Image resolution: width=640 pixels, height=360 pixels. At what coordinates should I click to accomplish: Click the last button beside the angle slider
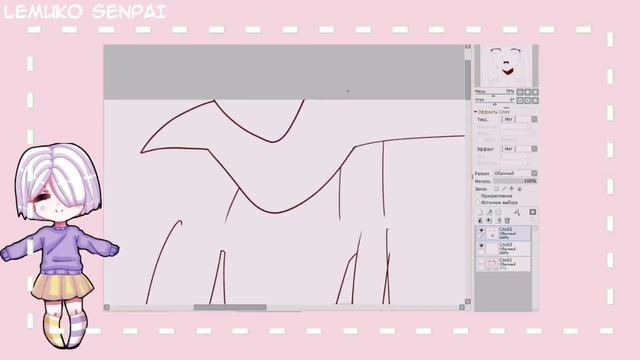point(535,100)
